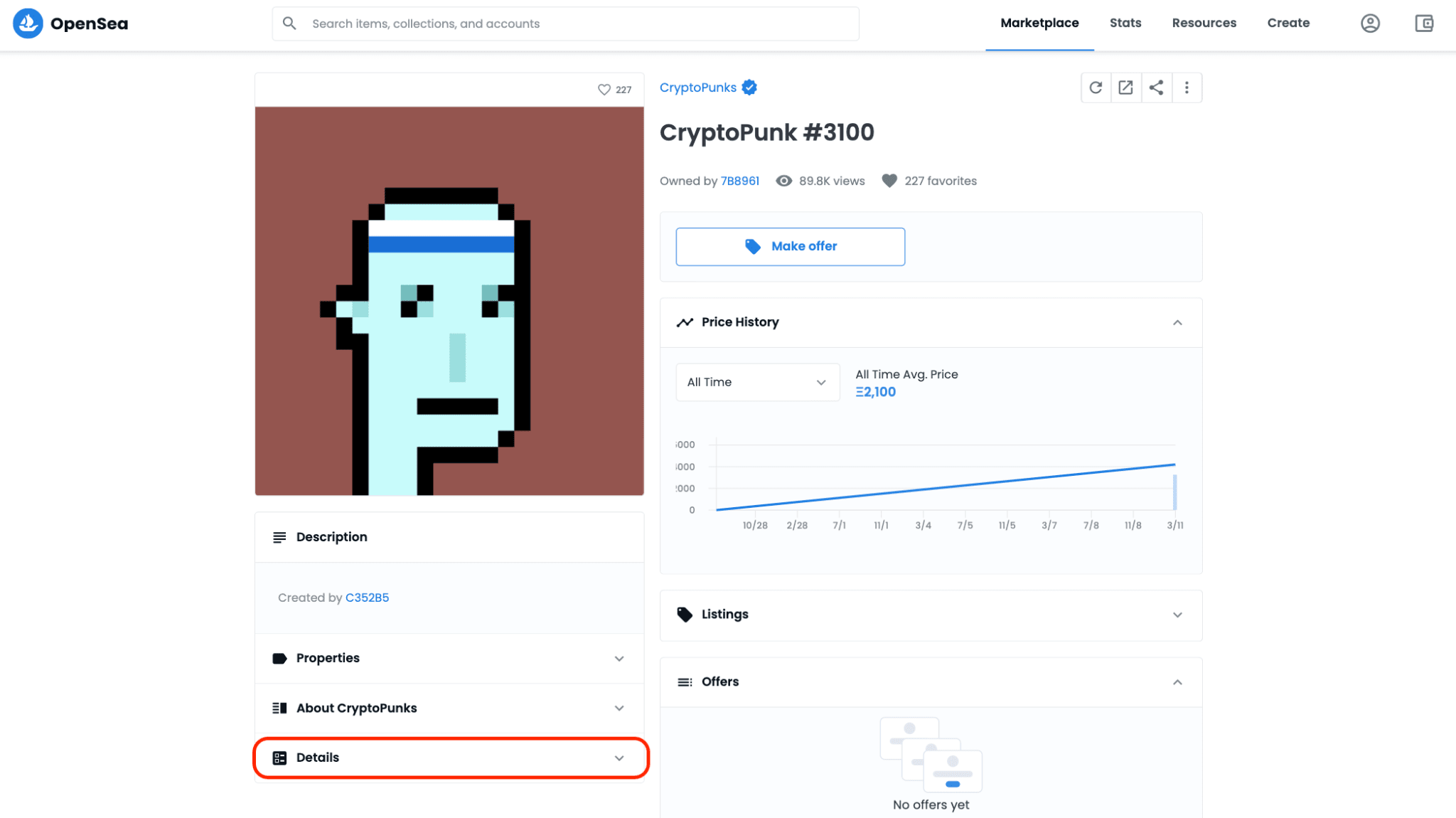Viewport: 1456px width, 818px height.
Task: Click the external link icon
Action: [1126, 87]
